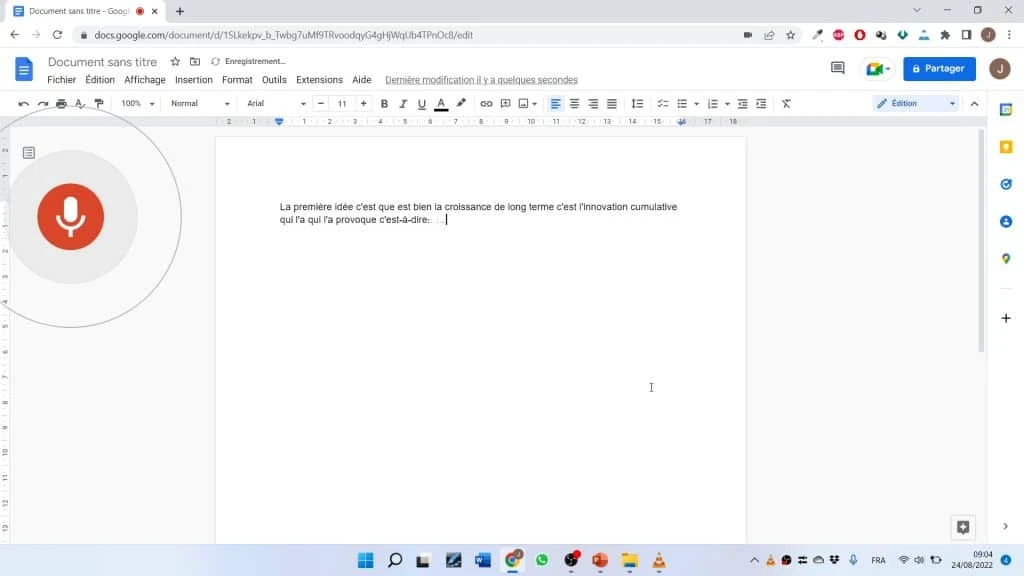1024x576 pixels.
Task: Click the Explore button at bottom right
Action: coord(963,527)
